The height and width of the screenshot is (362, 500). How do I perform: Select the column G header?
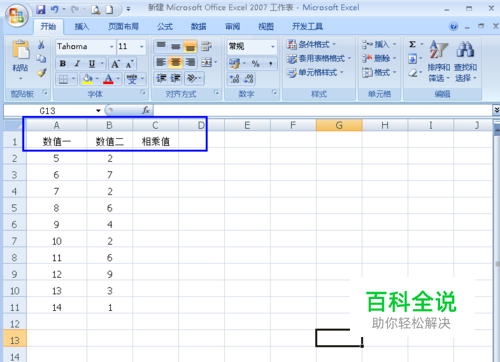pyautogui.click(x=339, y=125)
